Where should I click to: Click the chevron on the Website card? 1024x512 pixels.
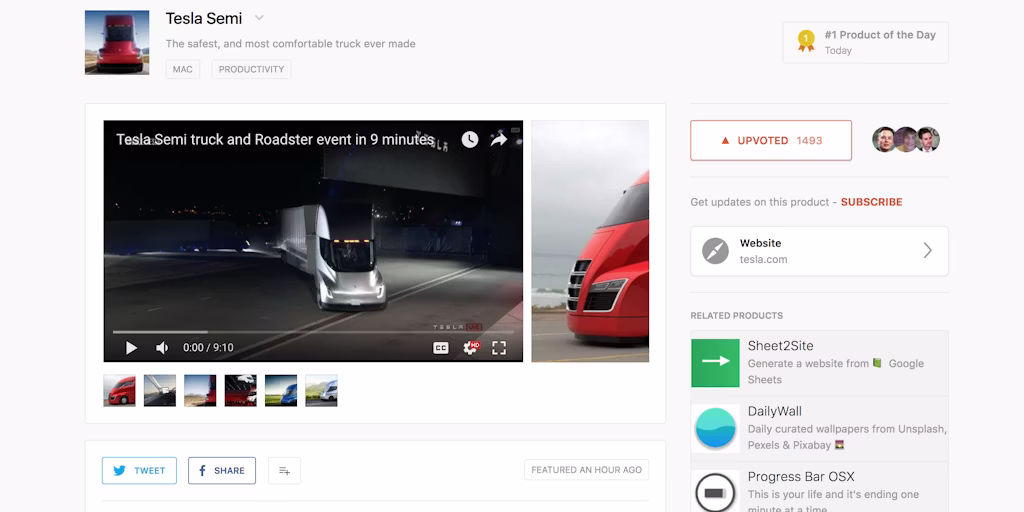[x=927, y=251]
